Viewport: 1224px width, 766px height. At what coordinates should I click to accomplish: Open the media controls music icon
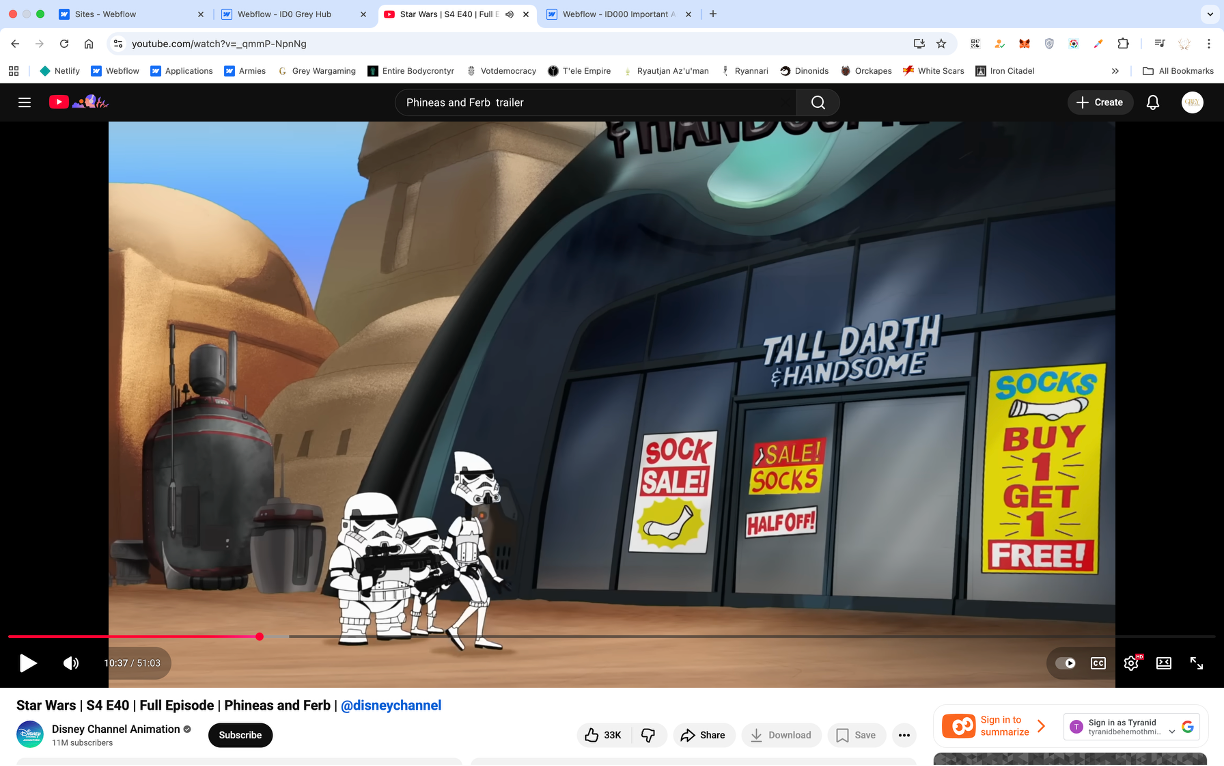(1159, 44)
